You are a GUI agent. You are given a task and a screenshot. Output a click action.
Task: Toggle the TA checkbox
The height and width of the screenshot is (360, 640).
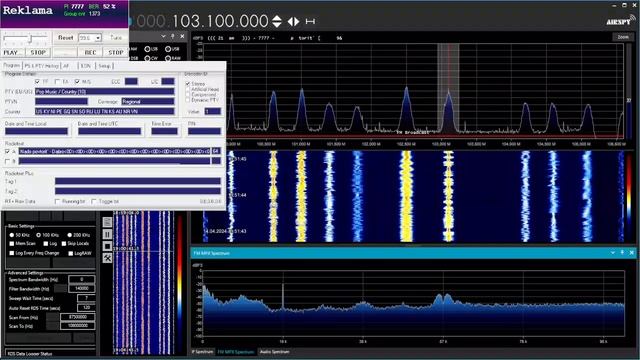tap(58, 82)
